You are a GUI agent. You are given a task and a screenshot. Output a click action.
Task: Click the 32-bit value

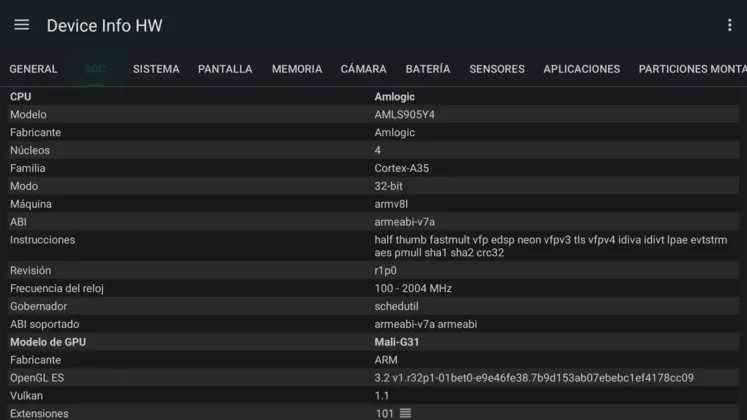(388, 186)
